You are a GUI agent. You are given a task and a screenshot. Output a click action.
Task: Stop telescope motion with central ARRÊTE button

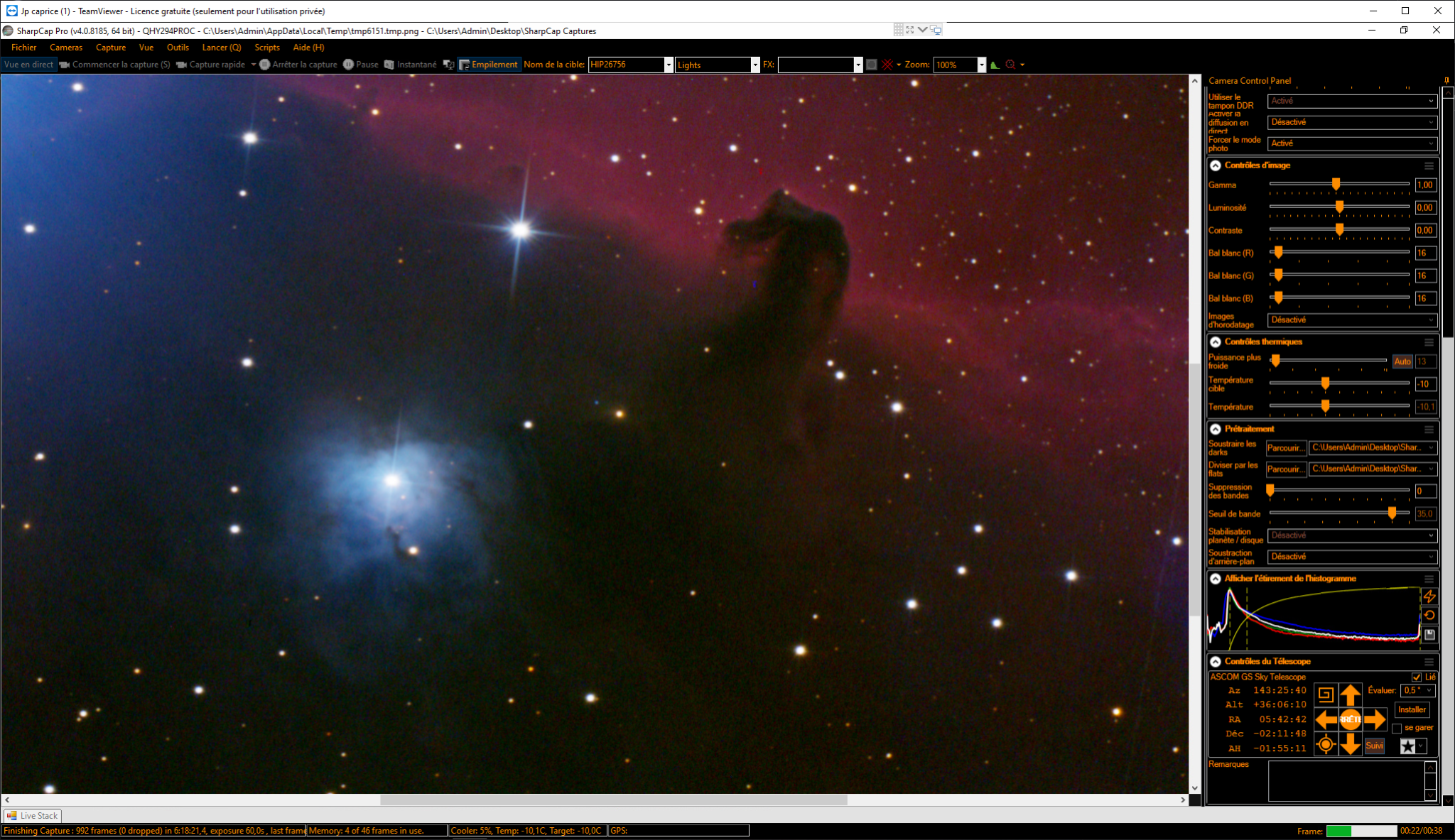1351,719
